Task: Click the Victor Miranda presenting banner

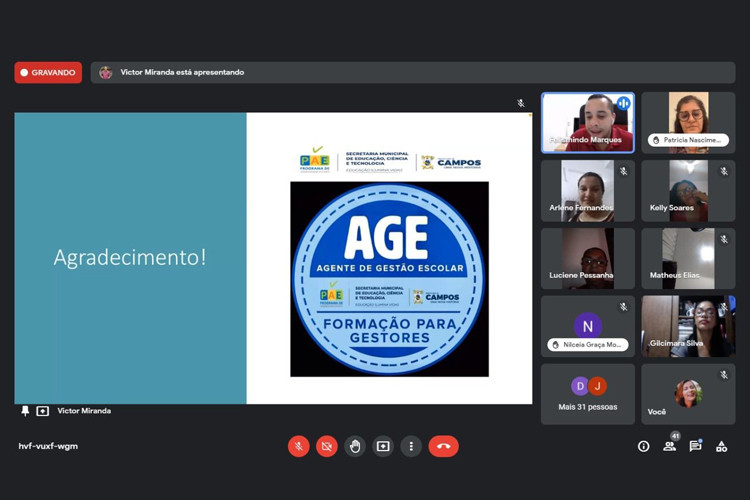Action: 413,72
